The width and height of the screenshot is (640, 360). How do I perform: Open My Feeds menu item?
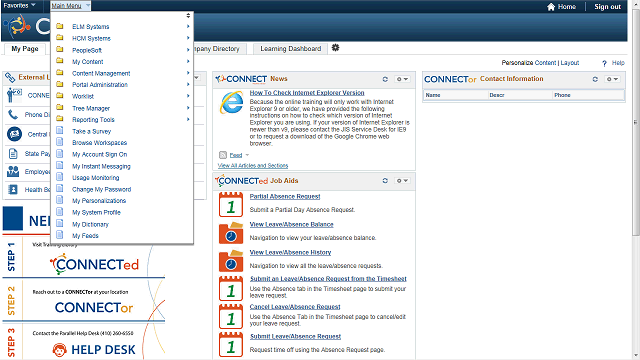(x=85, y=236)
